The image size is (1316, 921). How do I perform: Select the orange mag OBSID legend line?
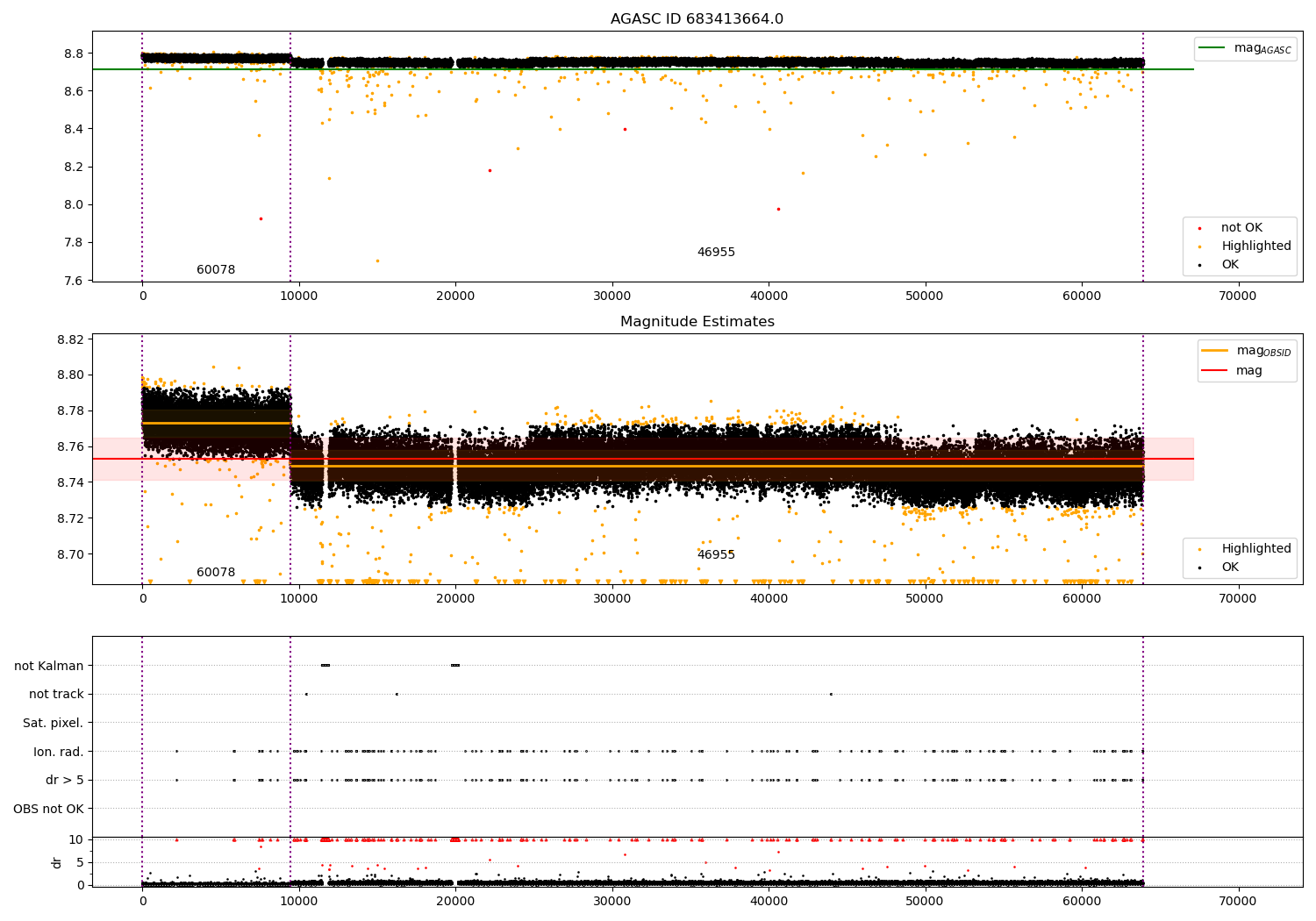pyautogui.click(x=1214, y=351)
